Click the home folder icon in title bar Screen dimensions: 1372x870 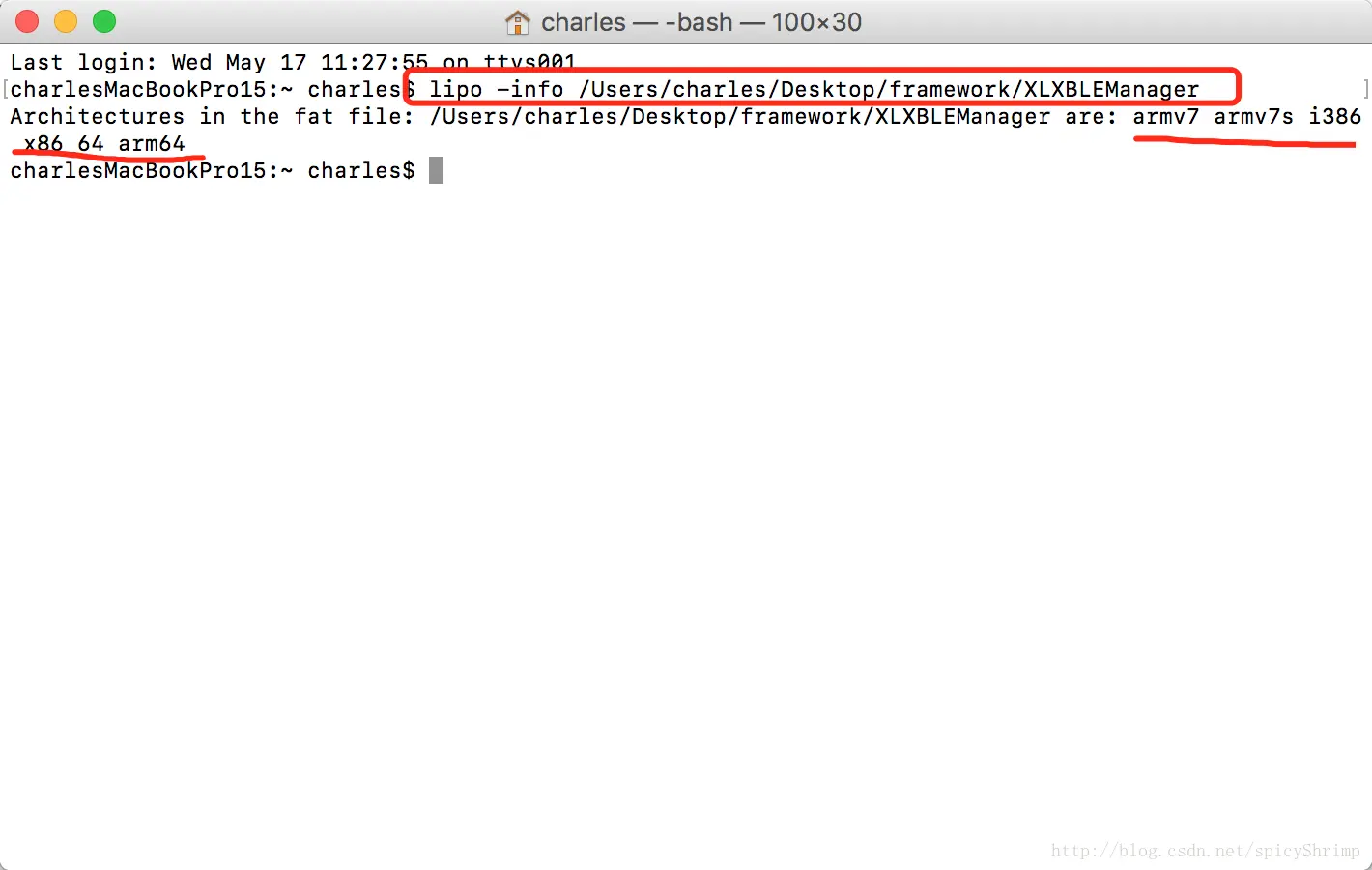[518, 21]
